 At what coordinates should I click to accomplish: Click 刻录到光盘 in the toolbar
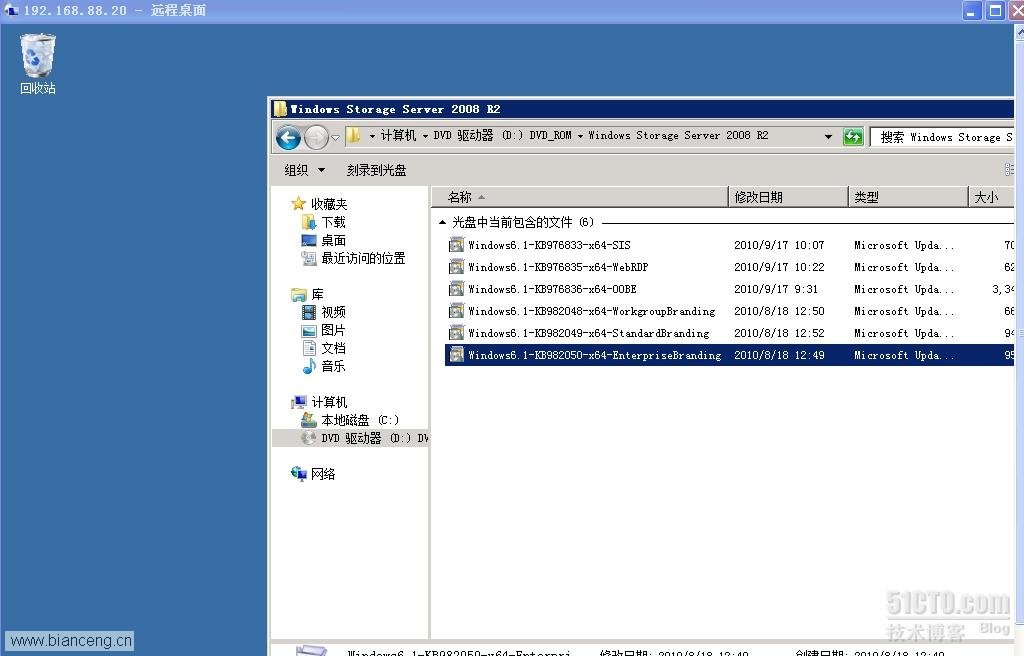tap(376, 170)
